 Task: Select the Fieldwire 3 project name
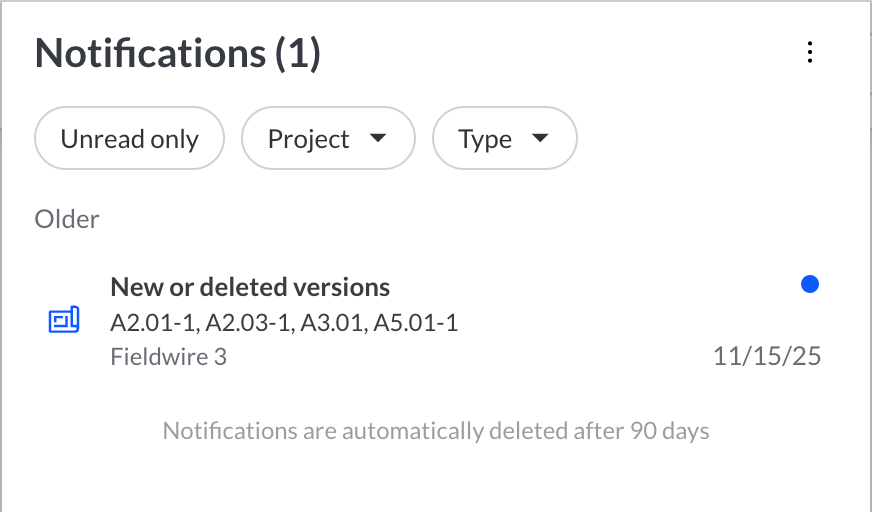pyautogui.click(x=168, y=356)
